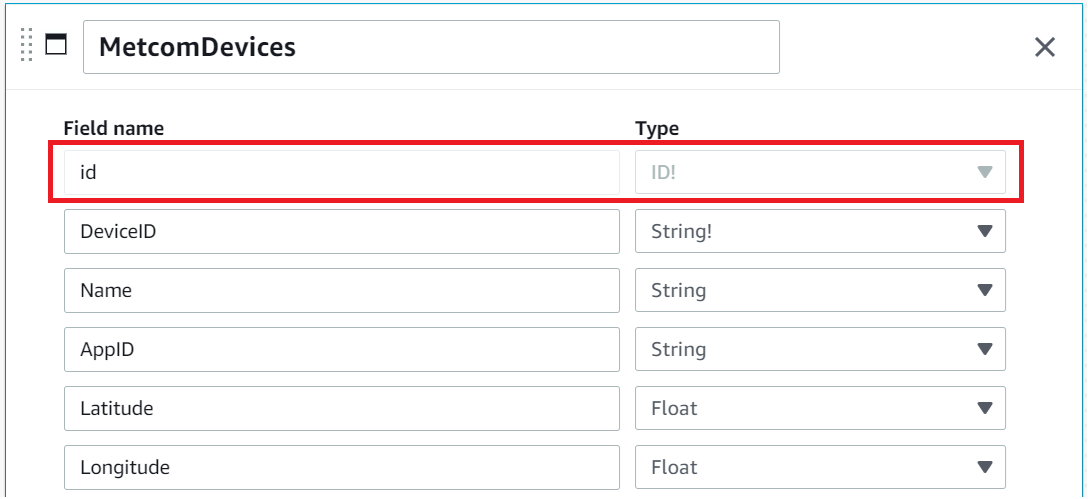Click the DeviceID field name box
This screenshot has width=1088, height=499.
341,232
